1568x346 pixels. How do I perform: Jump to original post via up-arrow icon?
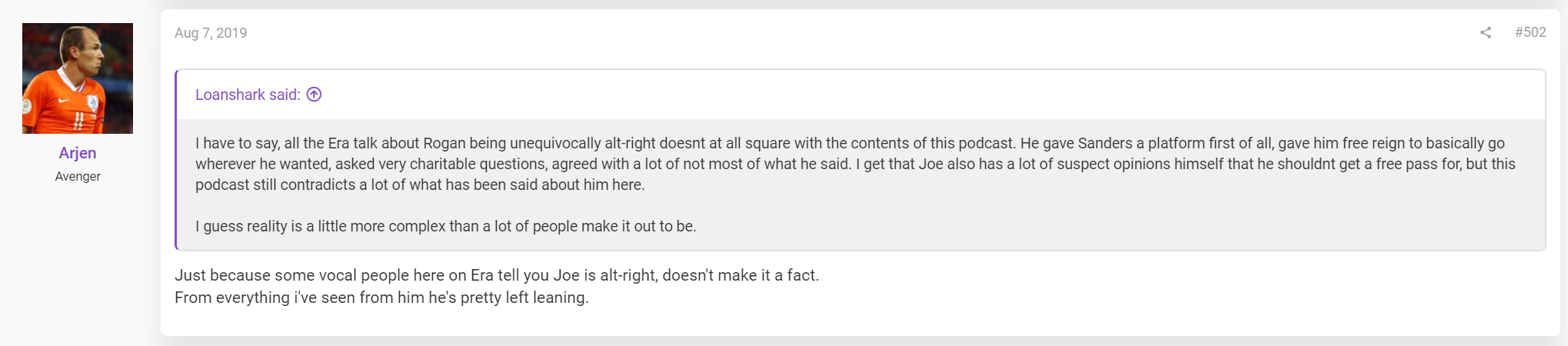coord(314,95)
